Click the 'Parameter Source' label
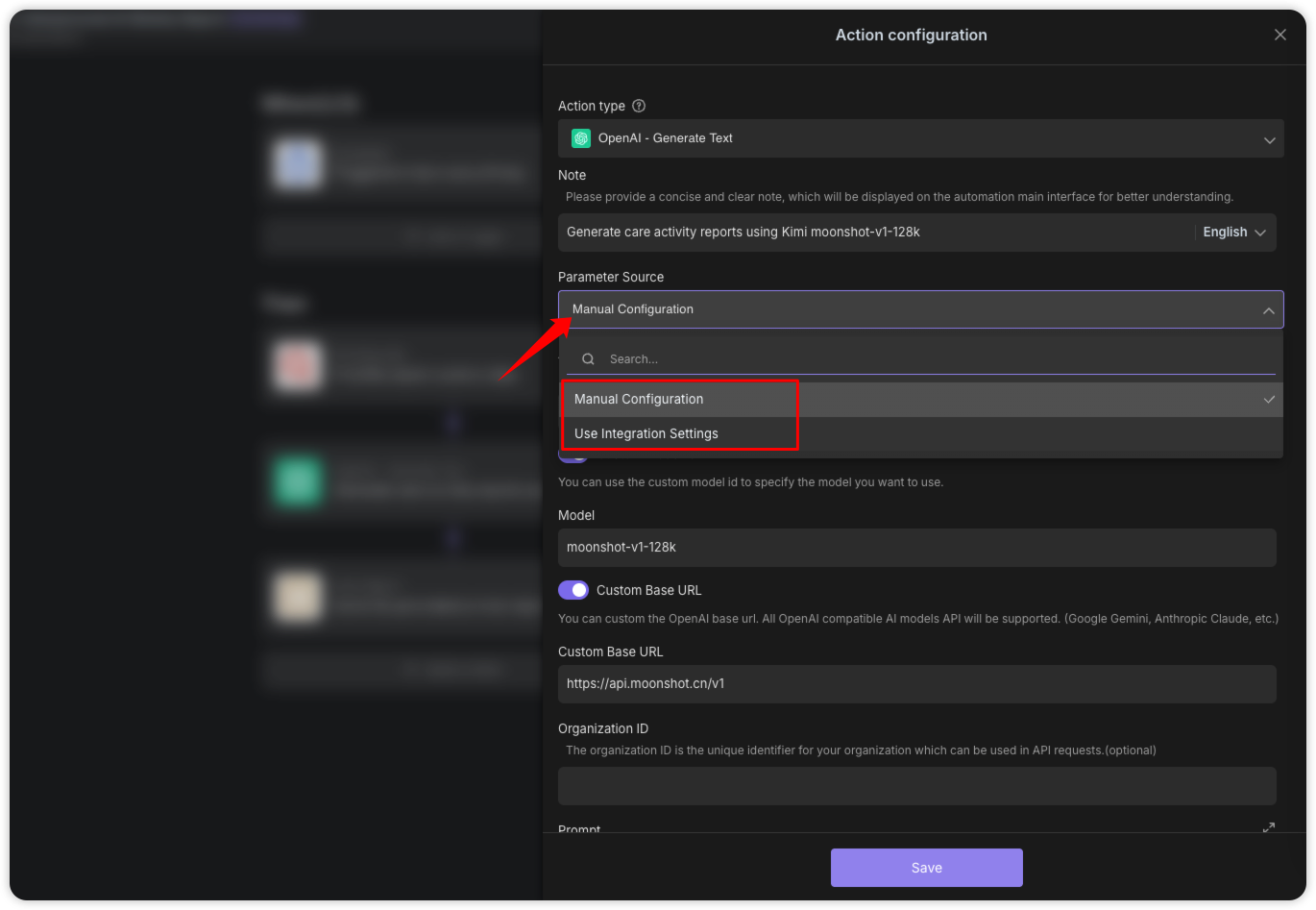1316x910 pixels. [x=611, y=277]
